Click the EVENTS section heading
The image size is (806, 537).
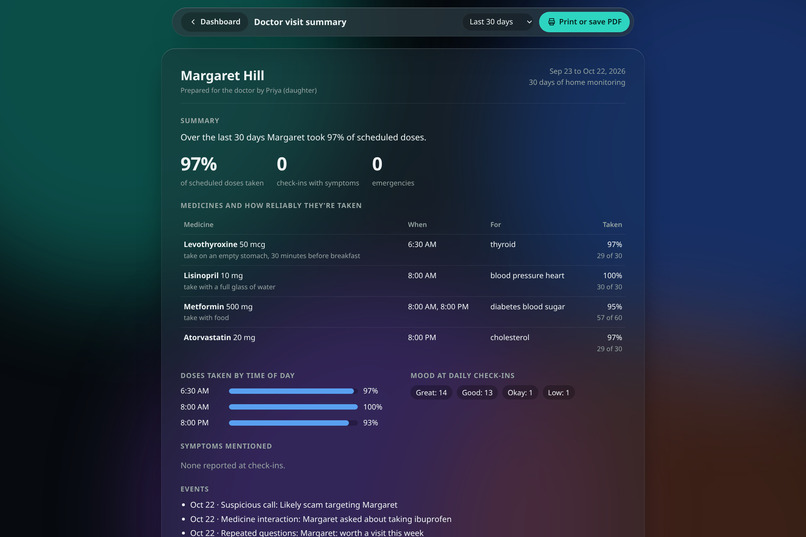194,489
